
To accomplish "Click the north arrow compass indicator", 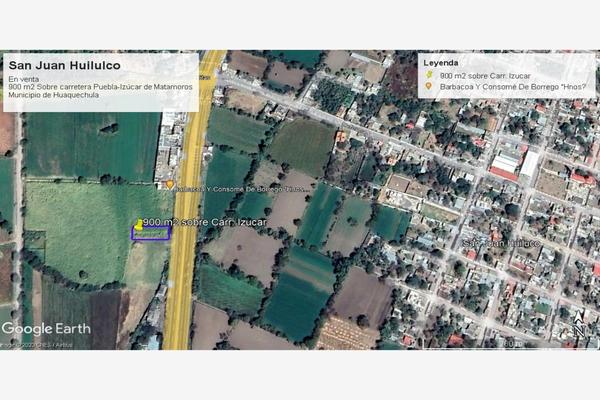I will click(x=578, y=326).
